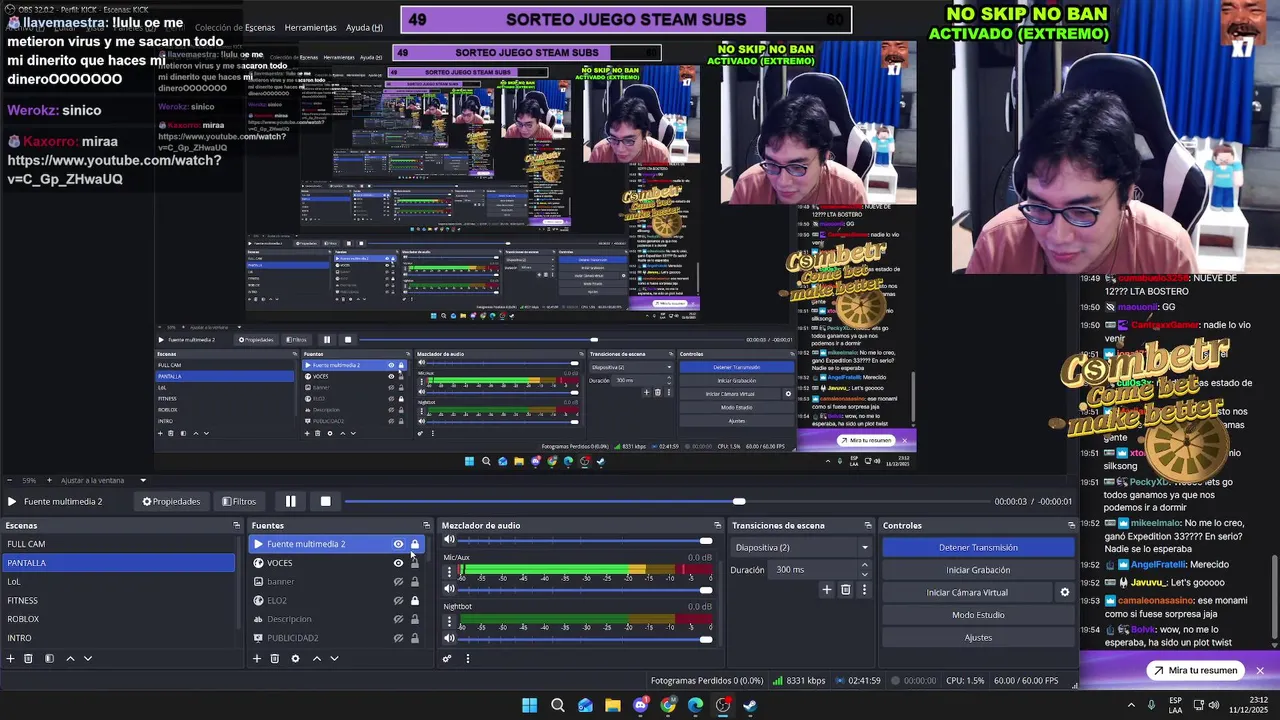Undock the Fuentes panel with its float icon
Viewport: 1280px width, 720px height.
tap(427, 525)
